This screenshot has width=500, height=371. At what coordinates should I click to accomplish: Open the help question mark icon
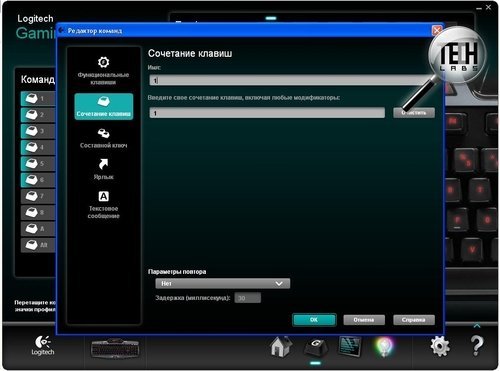click(x=477, y=345)
